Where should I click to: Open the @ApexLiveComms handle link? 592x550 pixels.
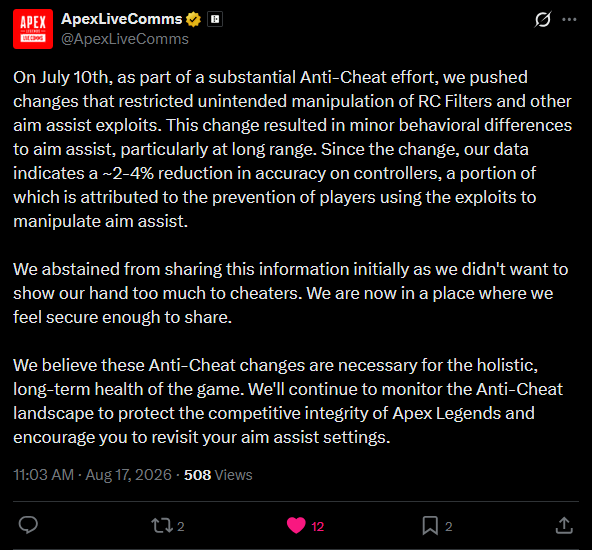point(125,39)
